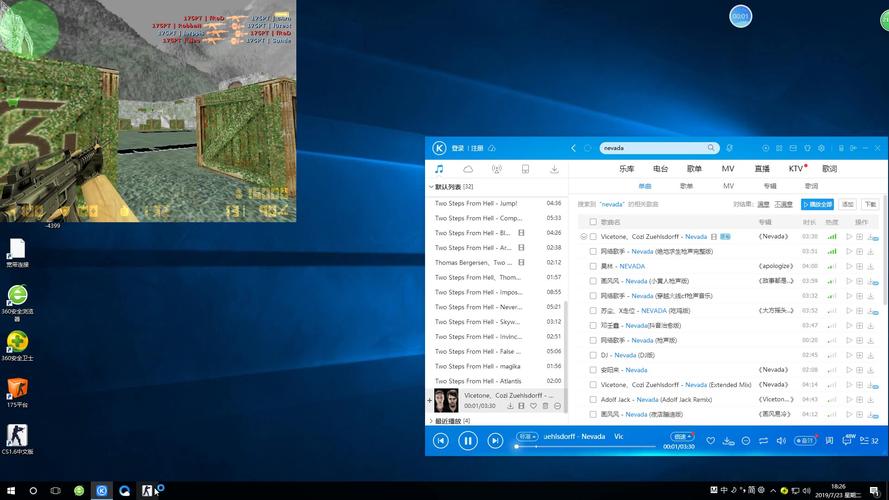Delete the current Vicetone track from playlist
This screenshot has width=889, height=500.
[x=545, y=406]
